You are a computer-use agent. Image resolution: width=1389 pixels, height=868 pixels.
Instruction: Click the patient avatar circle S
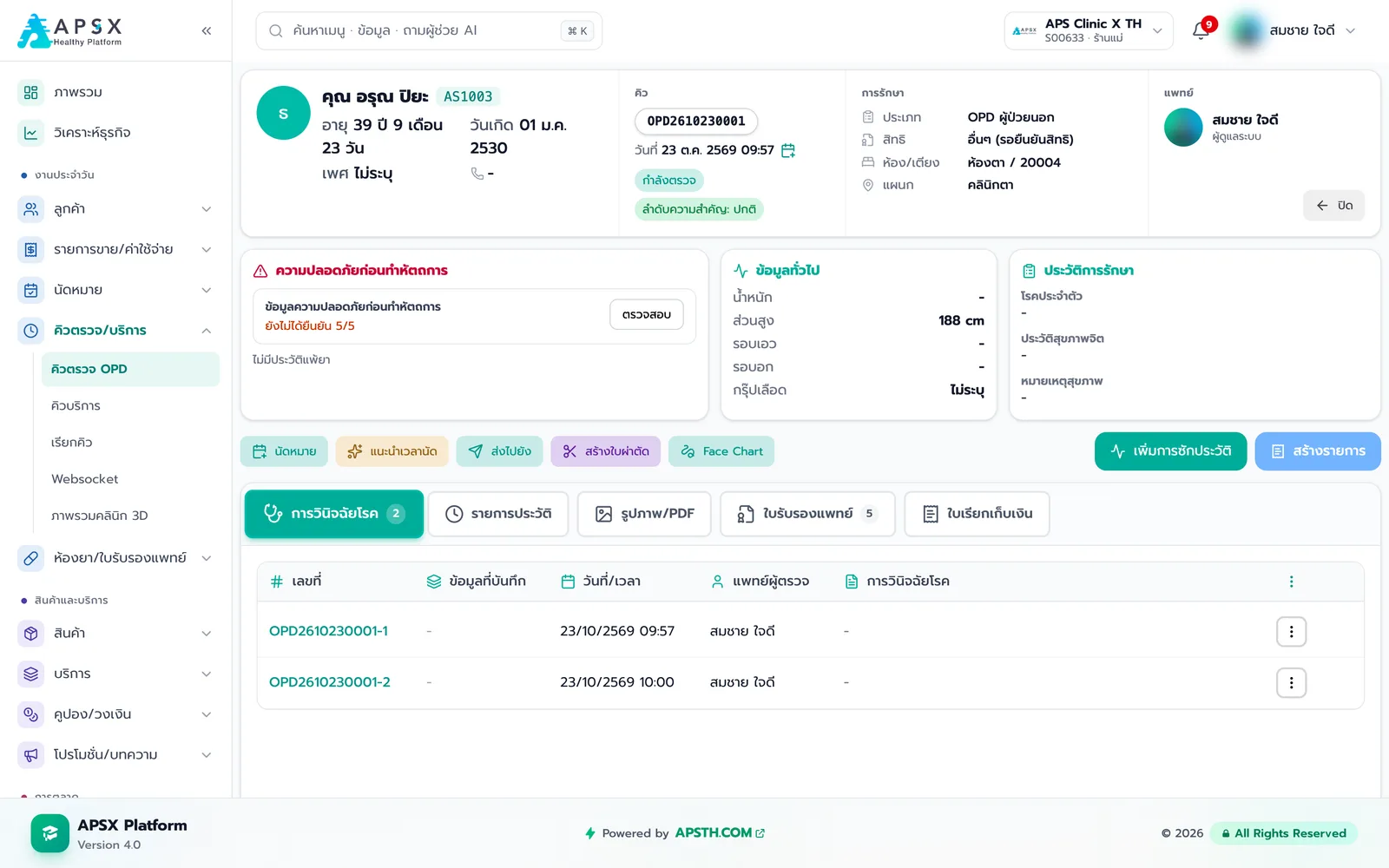(283, 113)
